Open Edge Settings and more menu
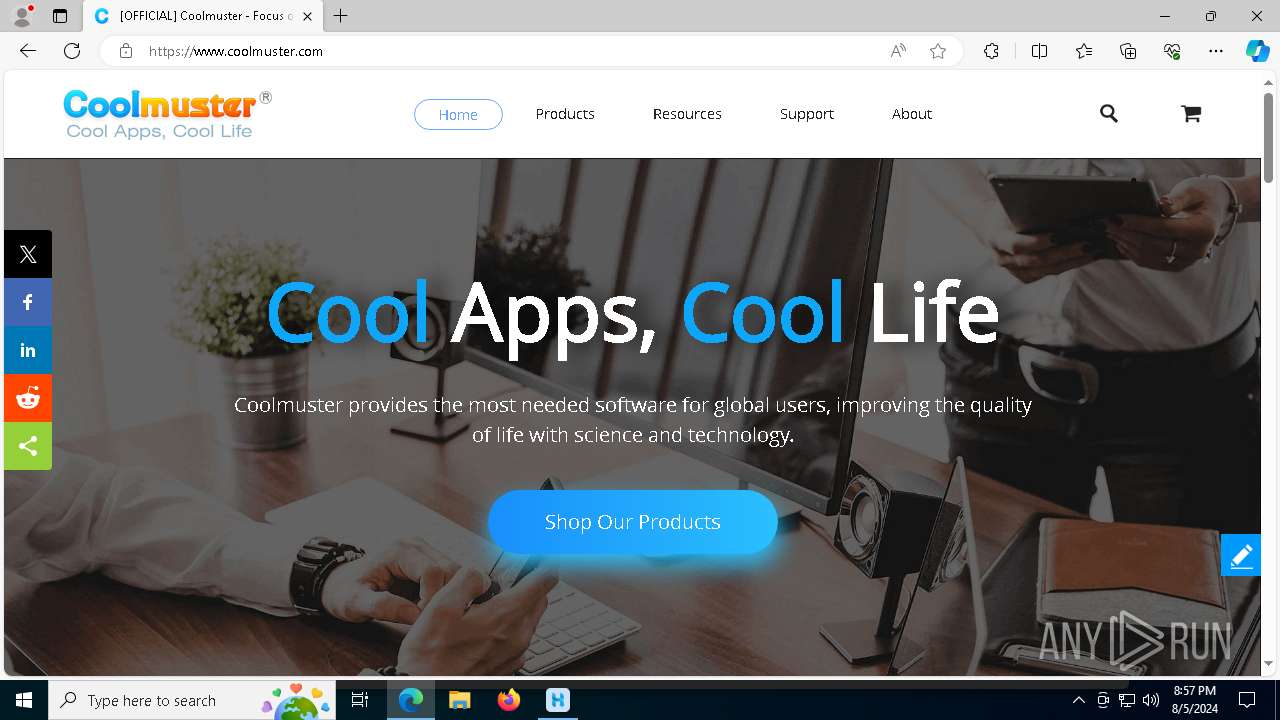The height and width of the screenshot is (720, 1280). (1216, 51)
